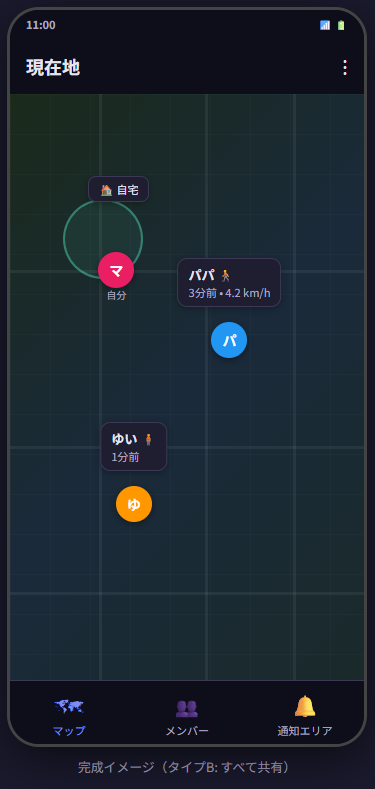Tap the battery indicator in status bar

(341, 25)
